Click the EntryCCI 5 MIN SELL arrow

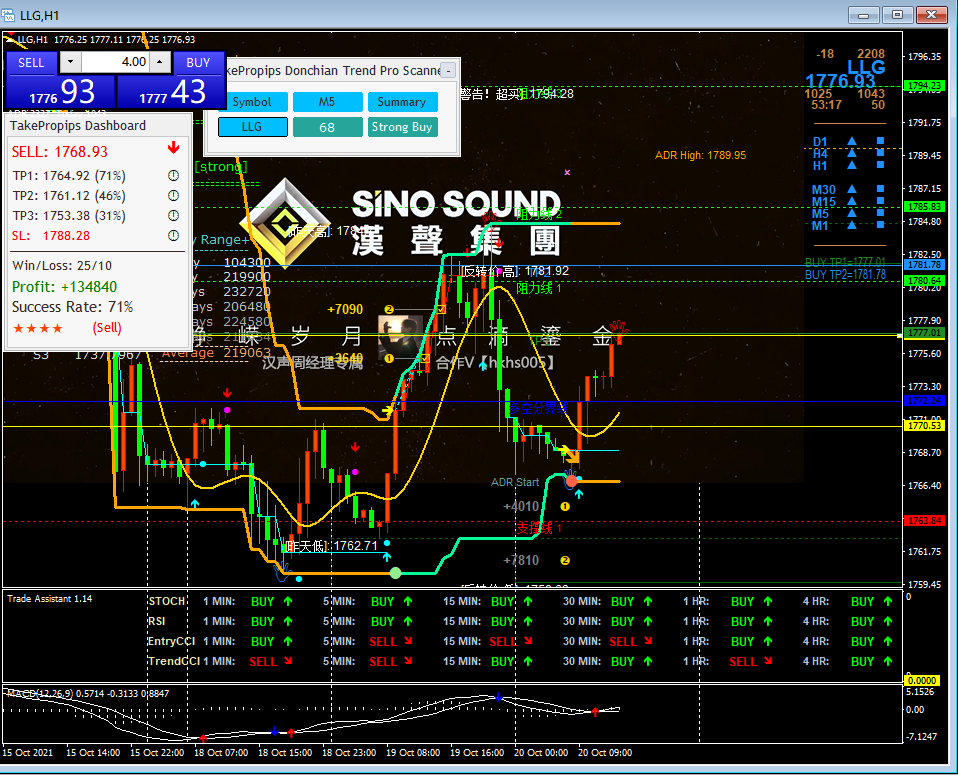408,641
